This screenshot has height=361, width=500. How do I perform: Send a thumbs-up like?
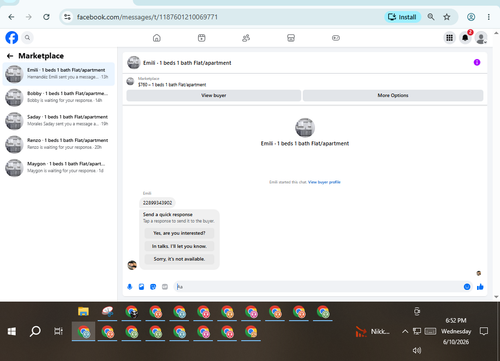point(480,287)
